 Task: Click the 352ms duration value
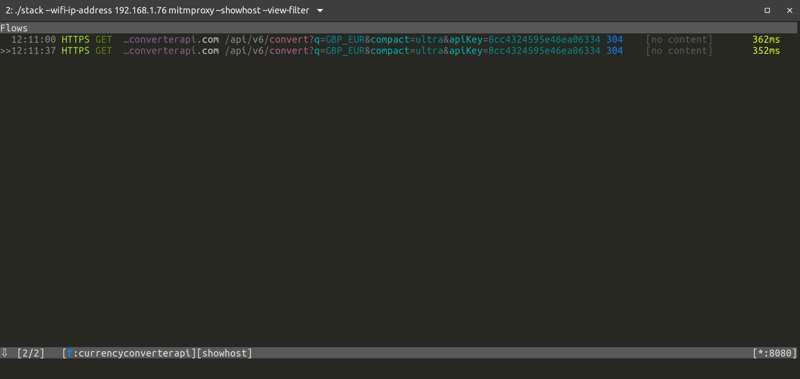pyautogui.click(x=766, y=50)
